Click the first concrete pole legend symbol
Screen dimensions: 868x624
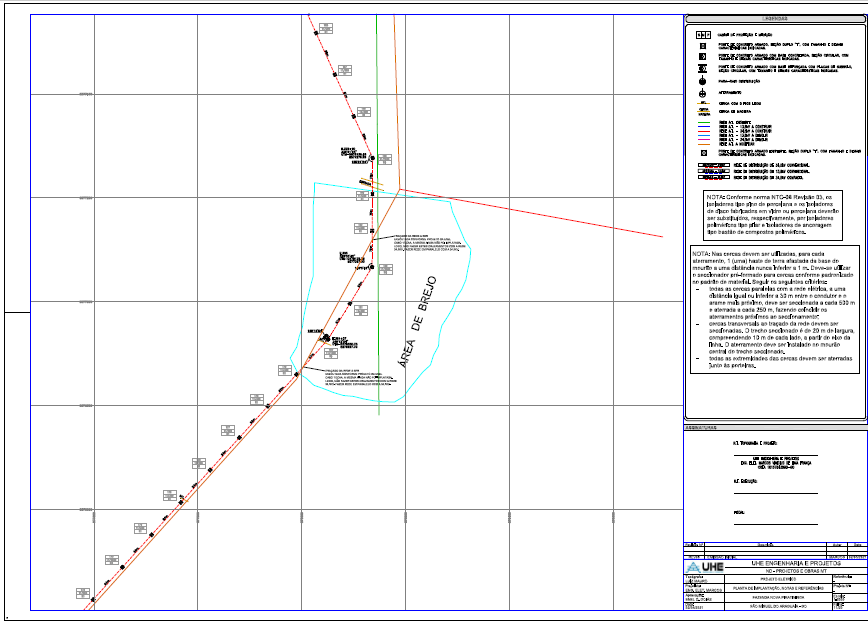click(x=703, y=46)
